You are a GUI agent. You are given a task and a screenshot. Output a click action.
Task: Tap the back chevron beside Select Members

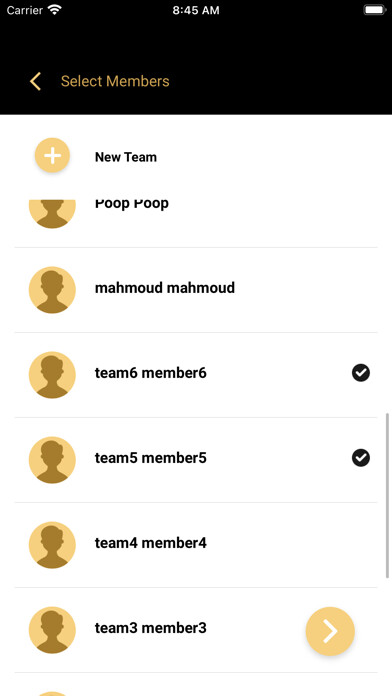tap(36, 81)
